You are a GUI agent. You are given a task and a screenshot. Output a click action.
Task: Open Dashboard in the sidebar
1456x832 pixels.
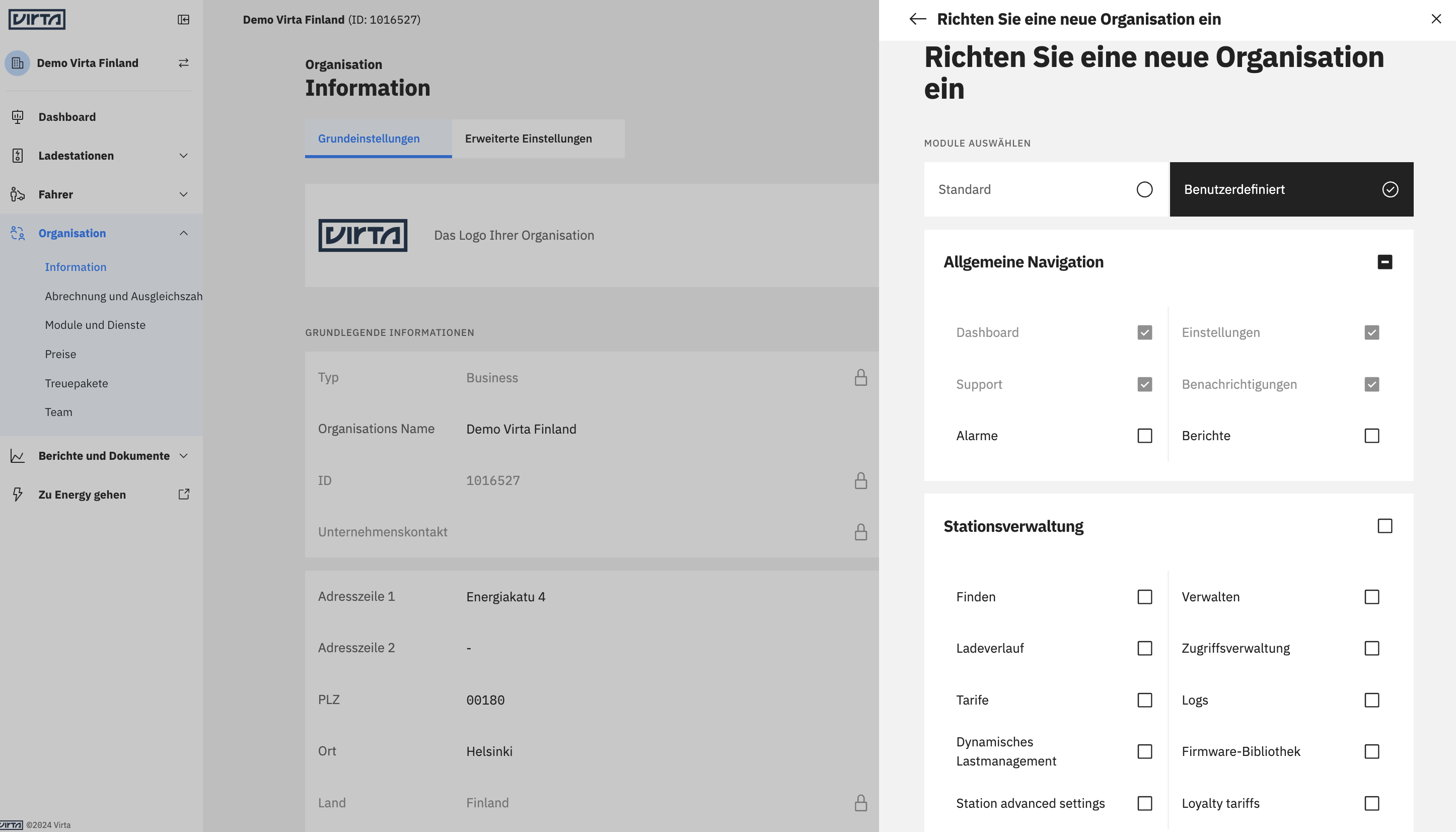click(x=67, y=117)
